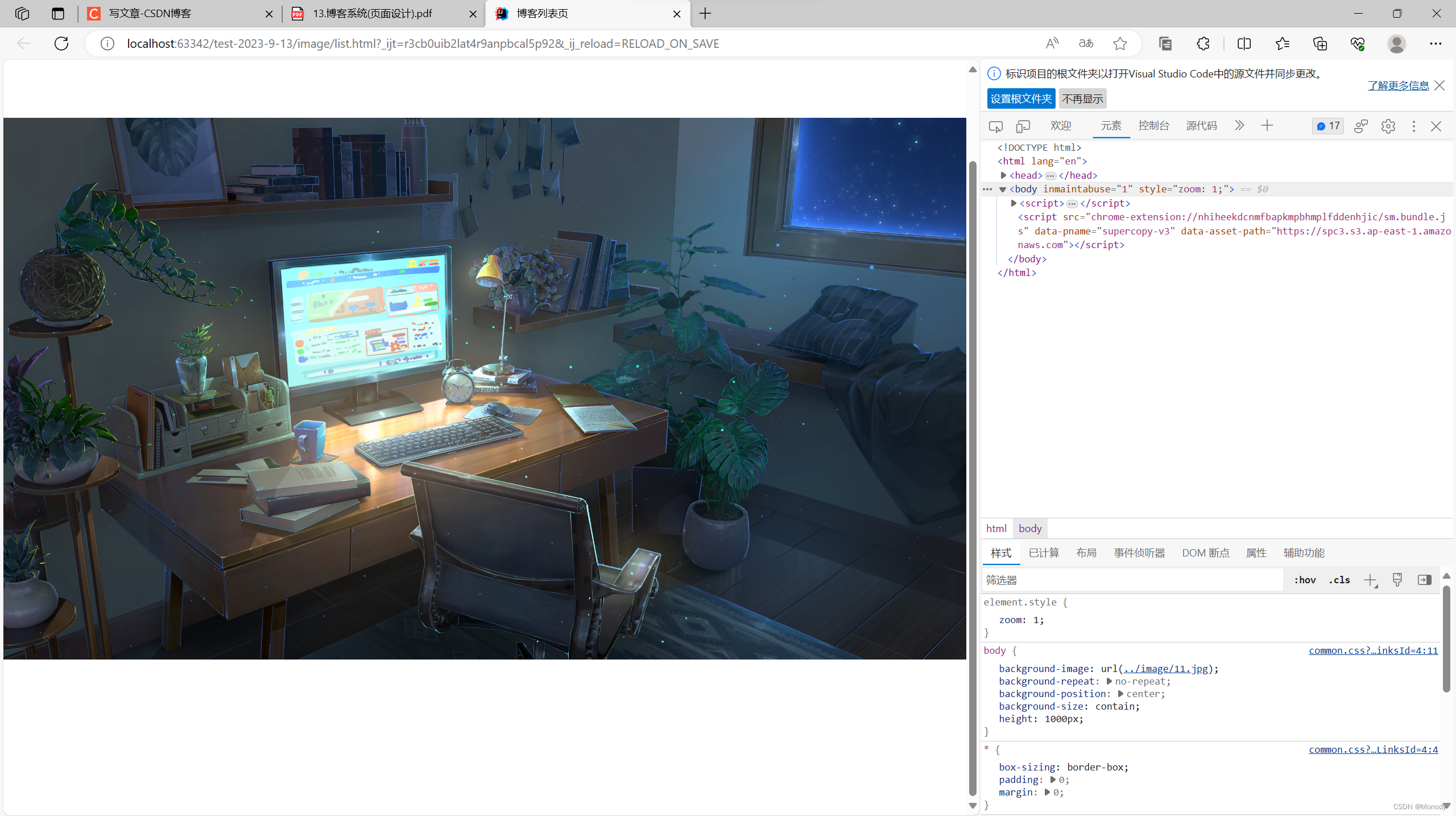Screen dimensions: 1456x816
Task: Expand background-position shorthand triangle
Action: pos(1120,694)
